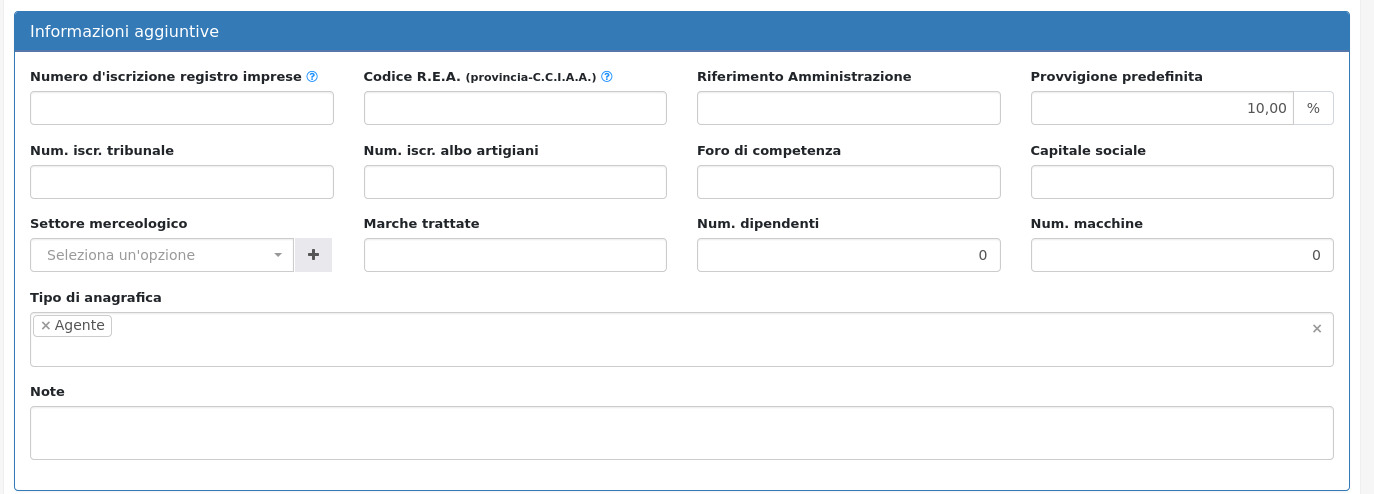Click Marche trattate input box
Screen dimensions: 1374x494
(515, 255)
